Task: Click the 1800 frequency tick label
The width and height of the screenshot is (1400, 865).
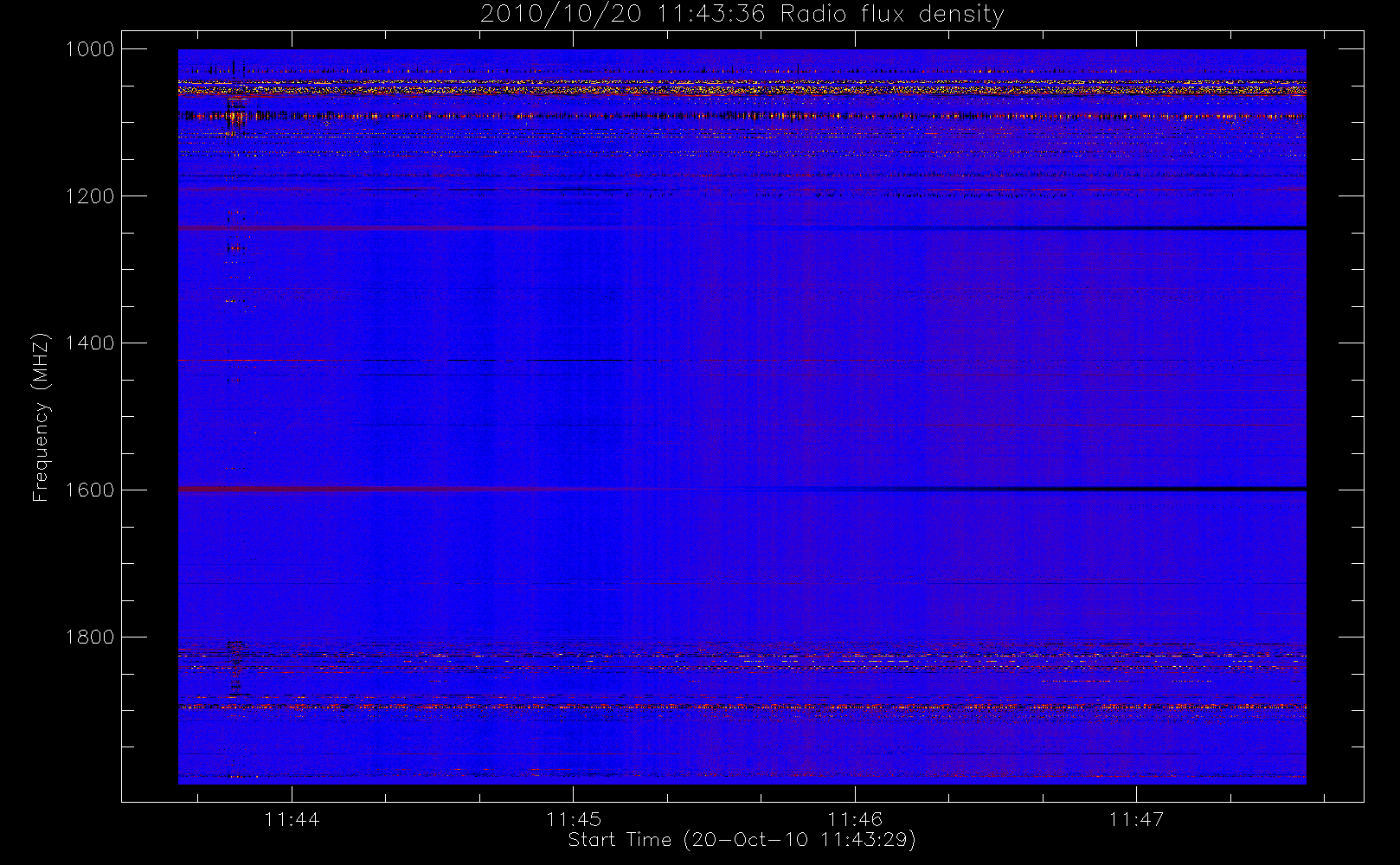Action: (90, 638)
